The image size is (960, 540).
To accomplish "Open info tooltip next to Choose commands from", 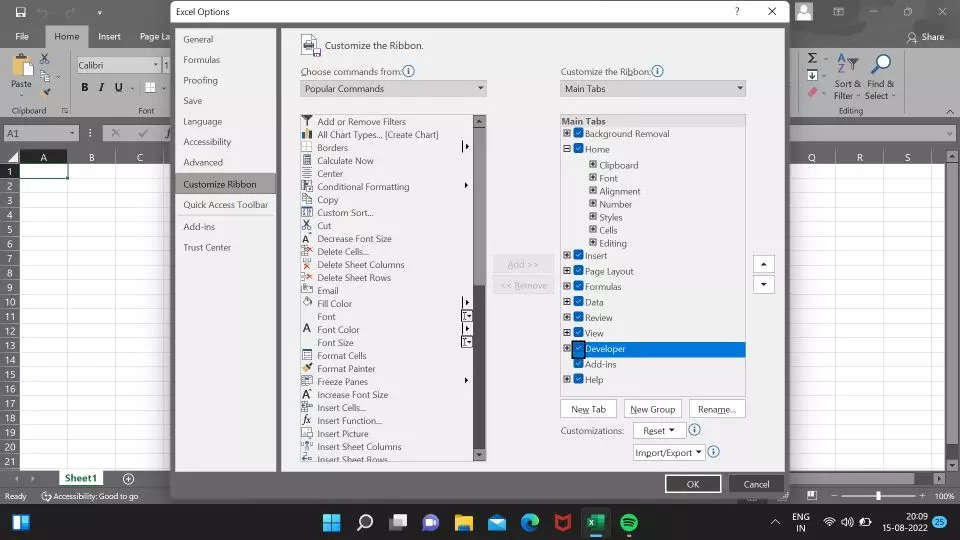I will point(408,71).
